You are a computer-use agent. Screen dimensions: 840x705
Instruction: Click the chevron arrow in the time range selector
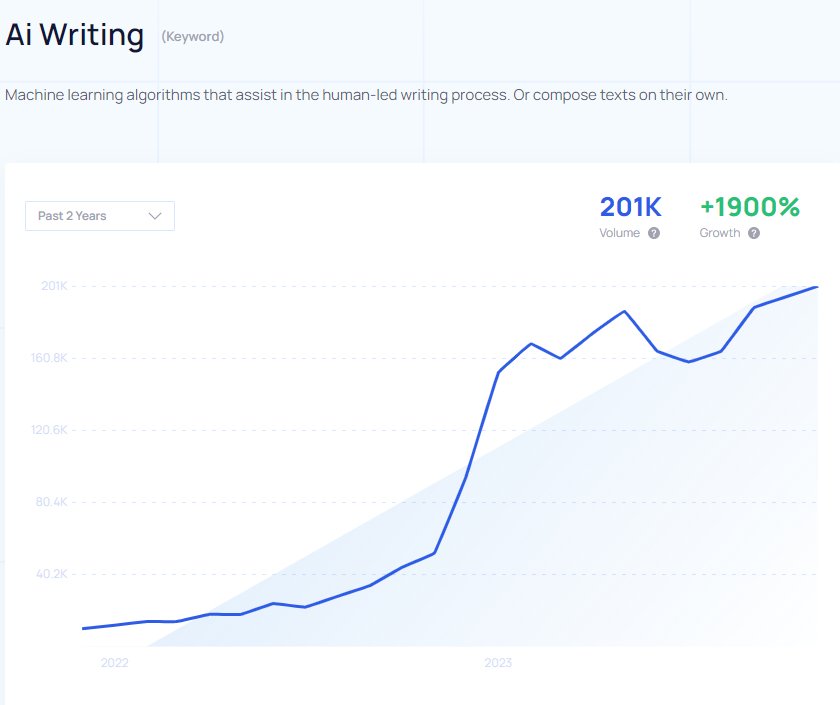pos(155,216)
